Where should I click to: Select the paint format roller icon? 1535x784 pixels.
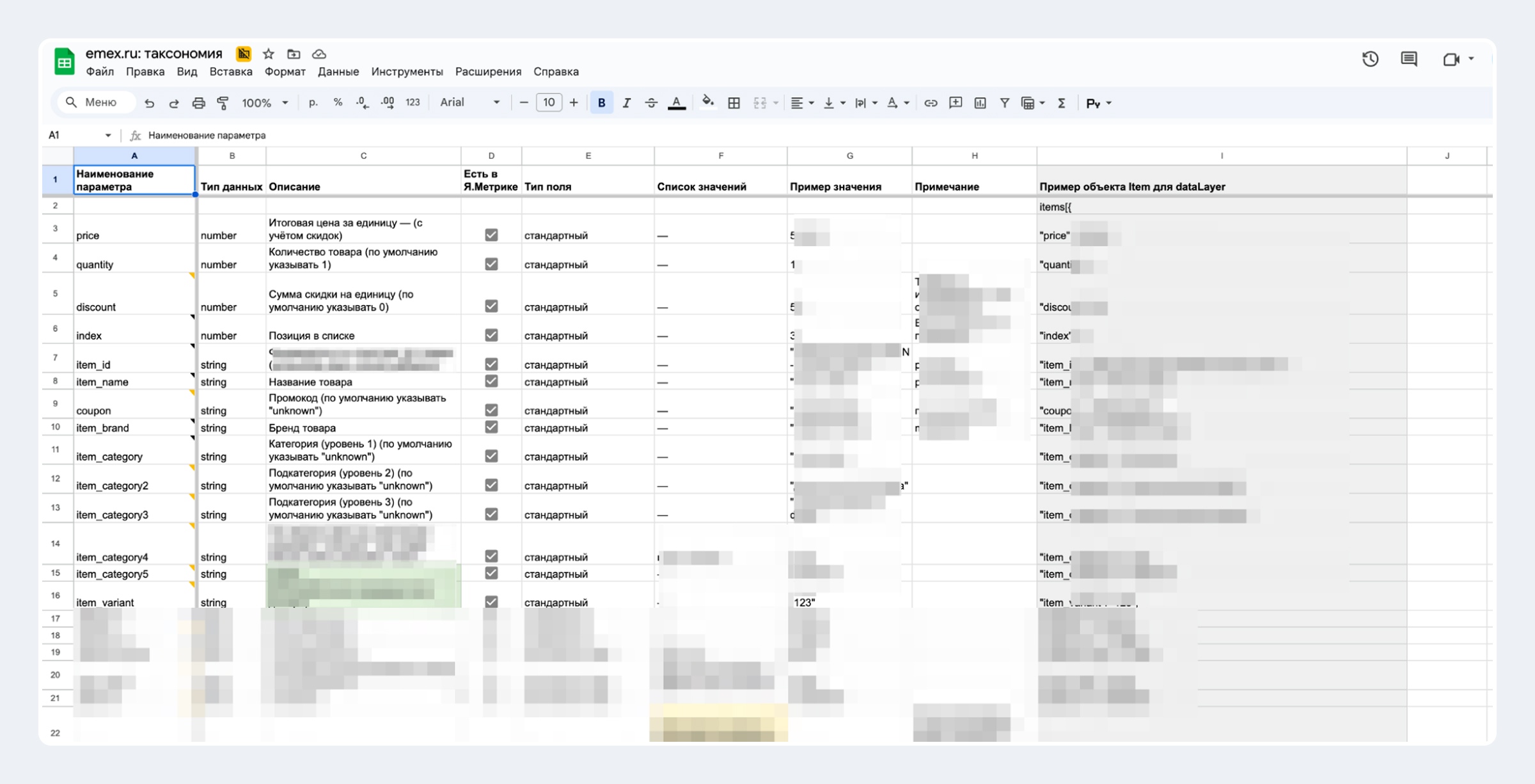223,103
